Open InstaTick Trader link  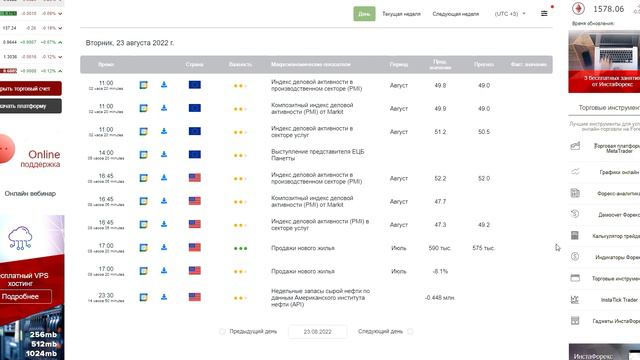(619, 300)
